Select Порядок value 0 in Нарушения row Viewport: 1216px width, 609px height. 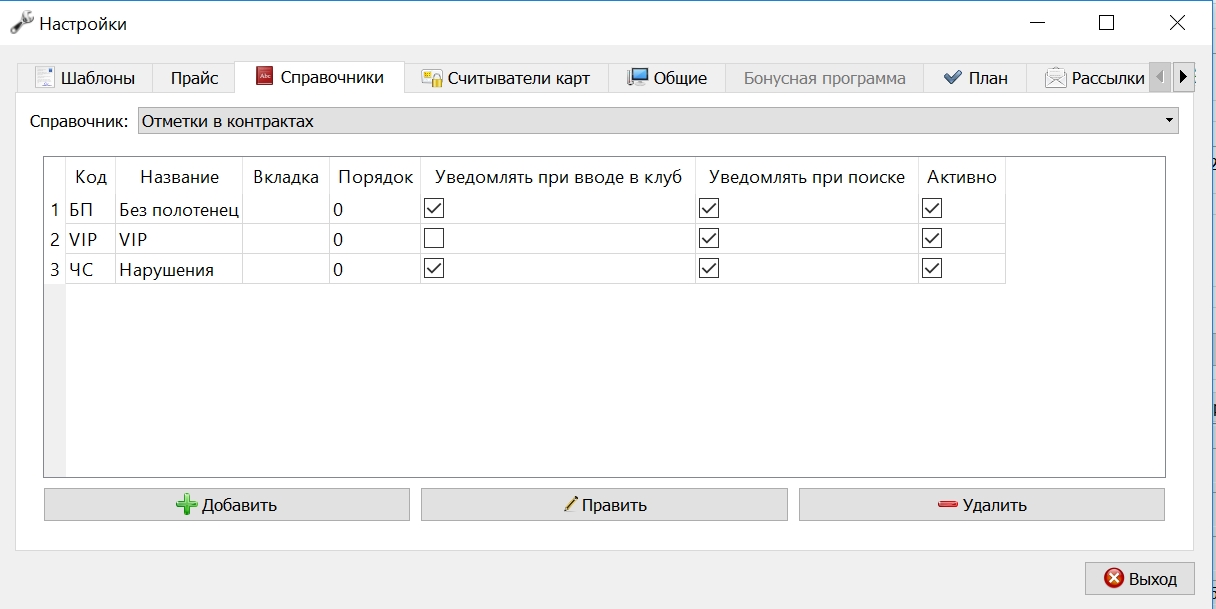[375, 269]
